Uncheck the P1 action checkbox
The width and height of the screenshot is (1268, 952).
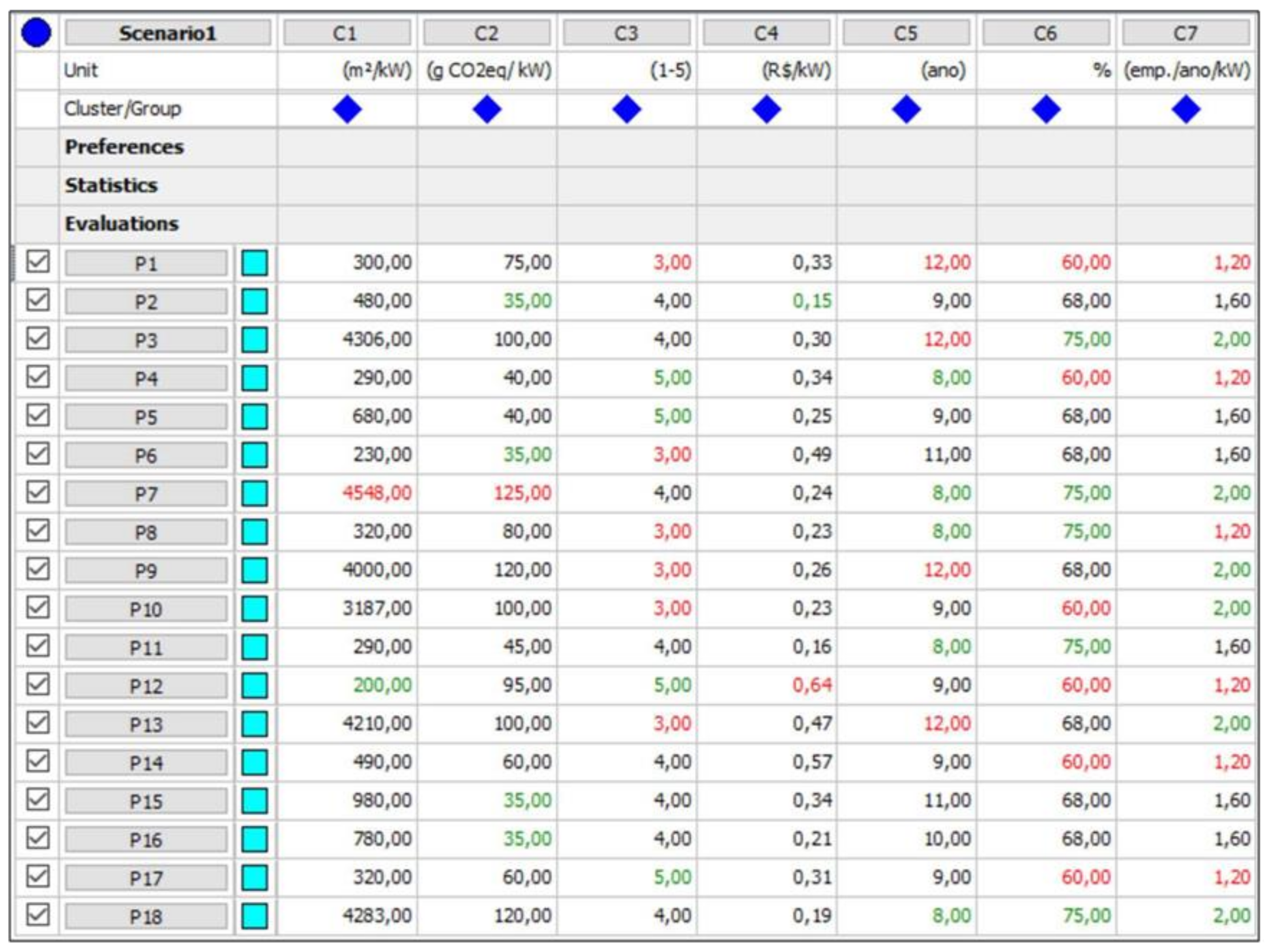pos(38,262)
